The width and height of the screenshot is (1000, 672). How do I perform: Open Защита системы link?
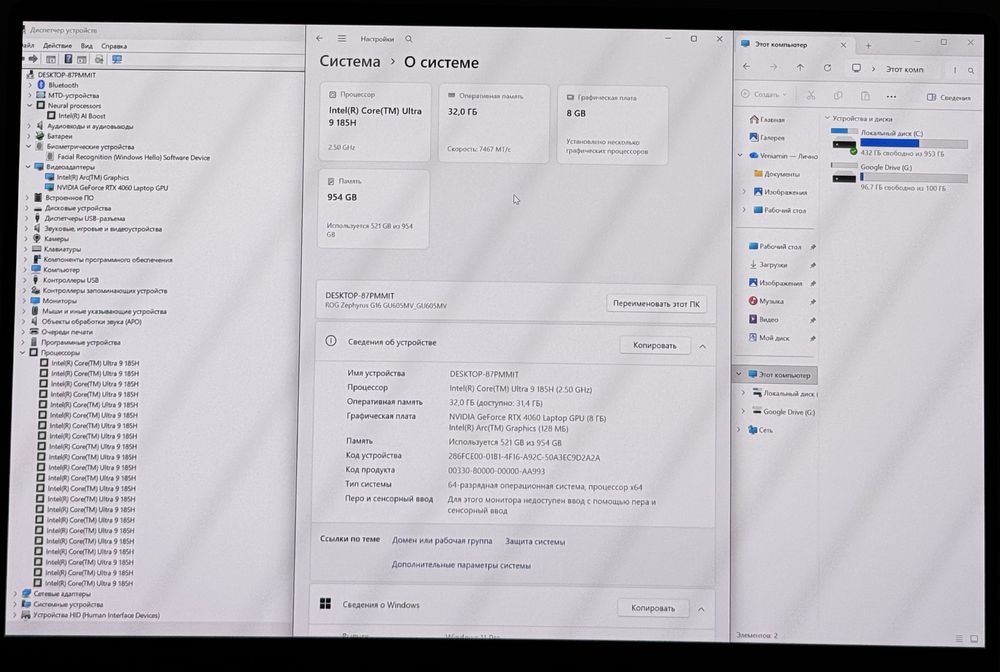535,541
